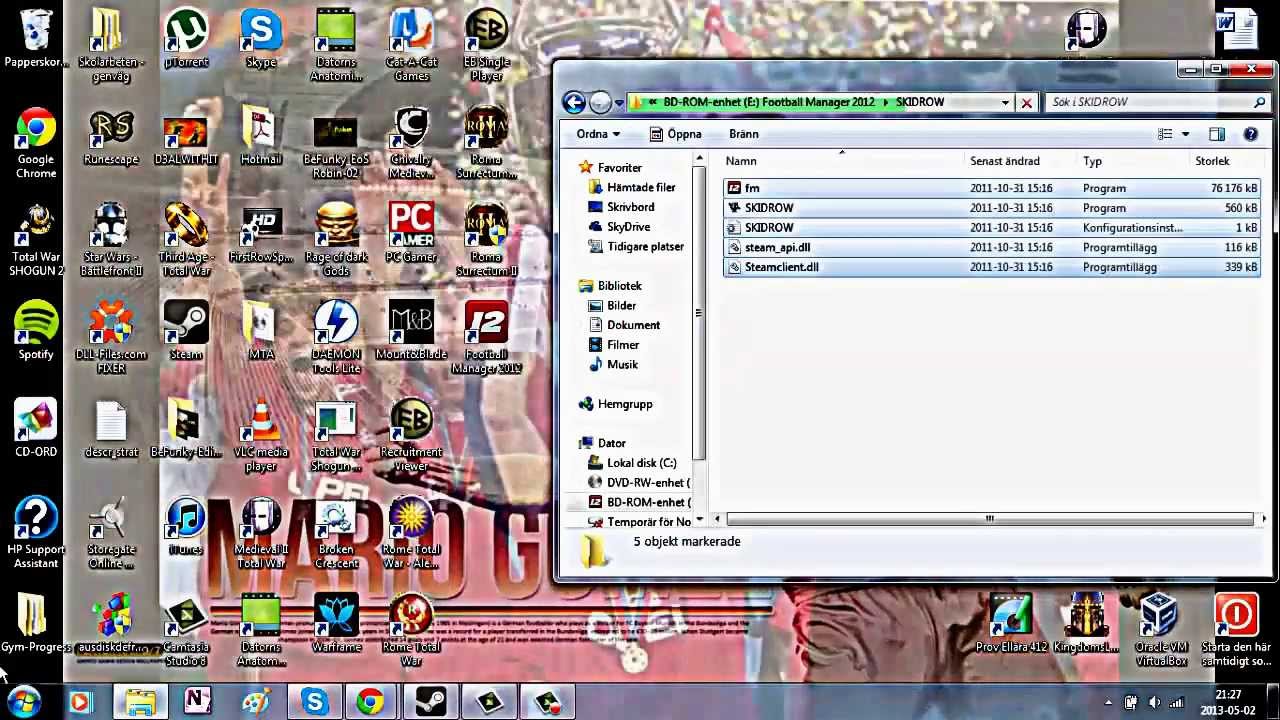1280x720 pixels.
Task: Open Oracle VM VirtualBox shortcut
Action: point(1161,631)
